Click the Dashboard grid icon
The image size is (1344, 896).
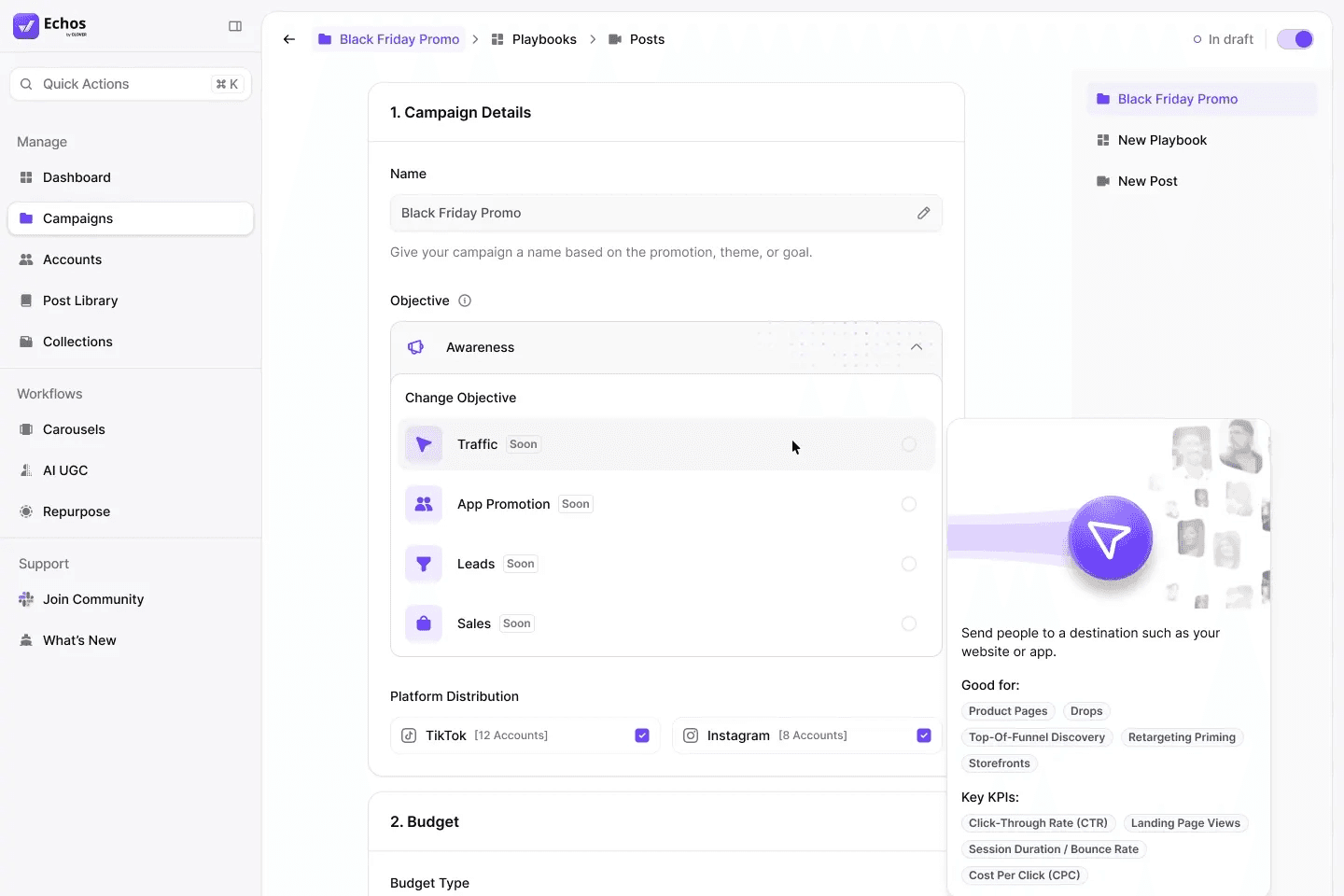[x=26, y=177]
